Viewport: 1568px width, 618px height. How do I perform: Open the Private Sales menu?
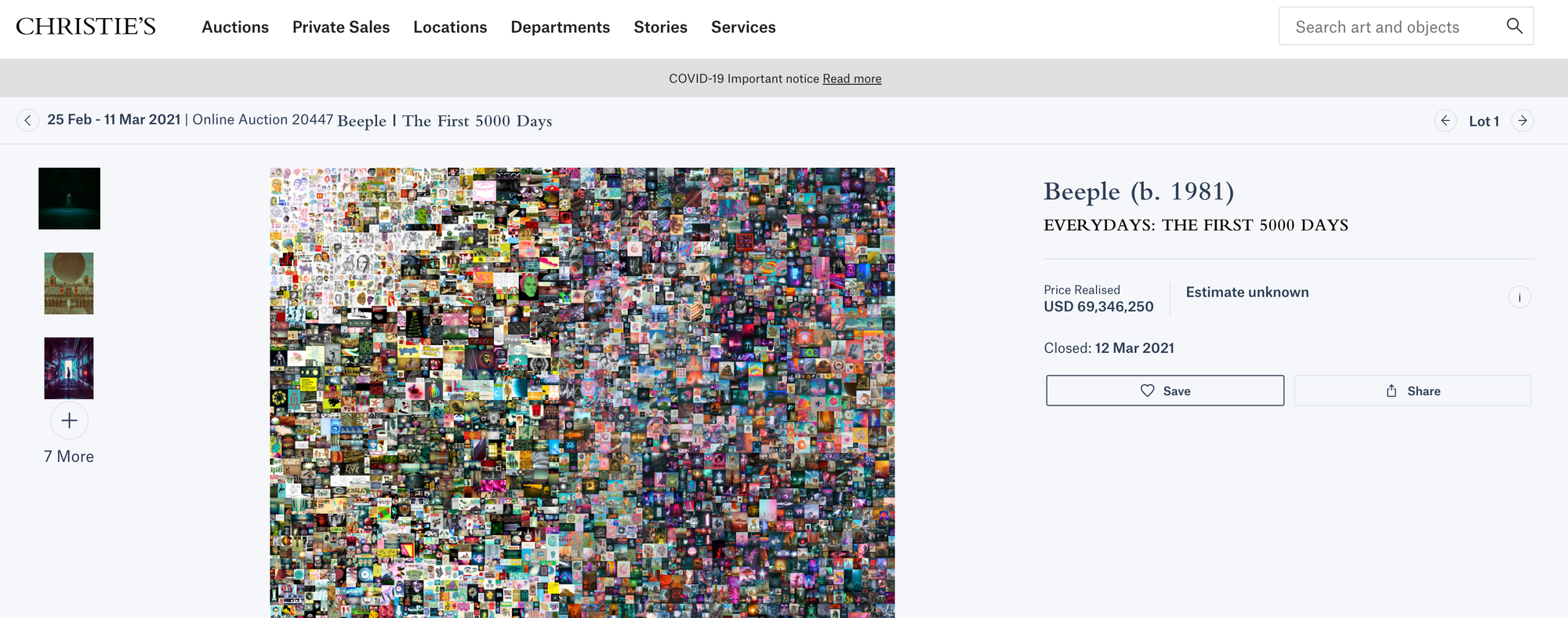[341, 27]
